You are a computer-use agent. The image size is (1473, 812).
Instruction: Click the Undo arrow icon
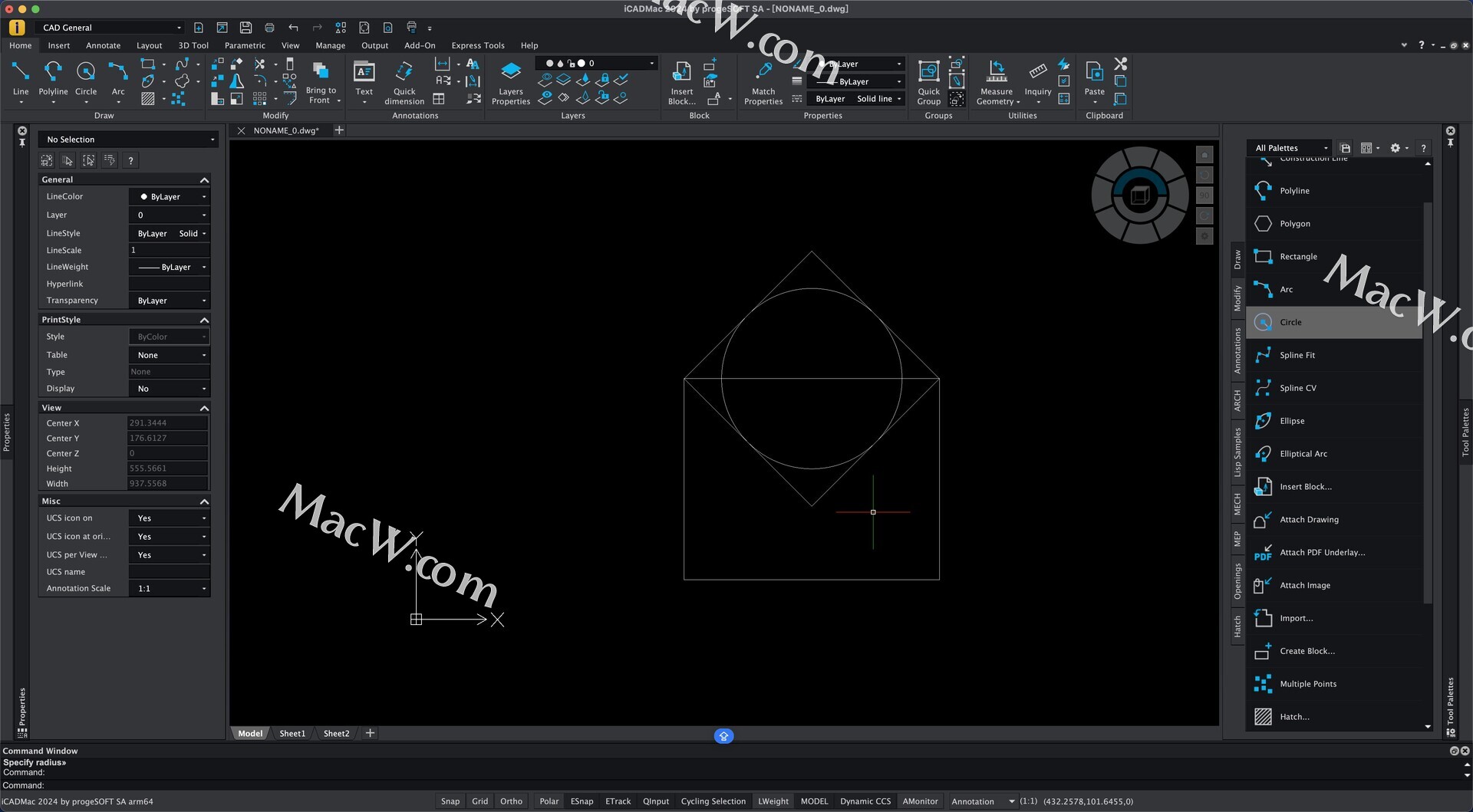293,28
